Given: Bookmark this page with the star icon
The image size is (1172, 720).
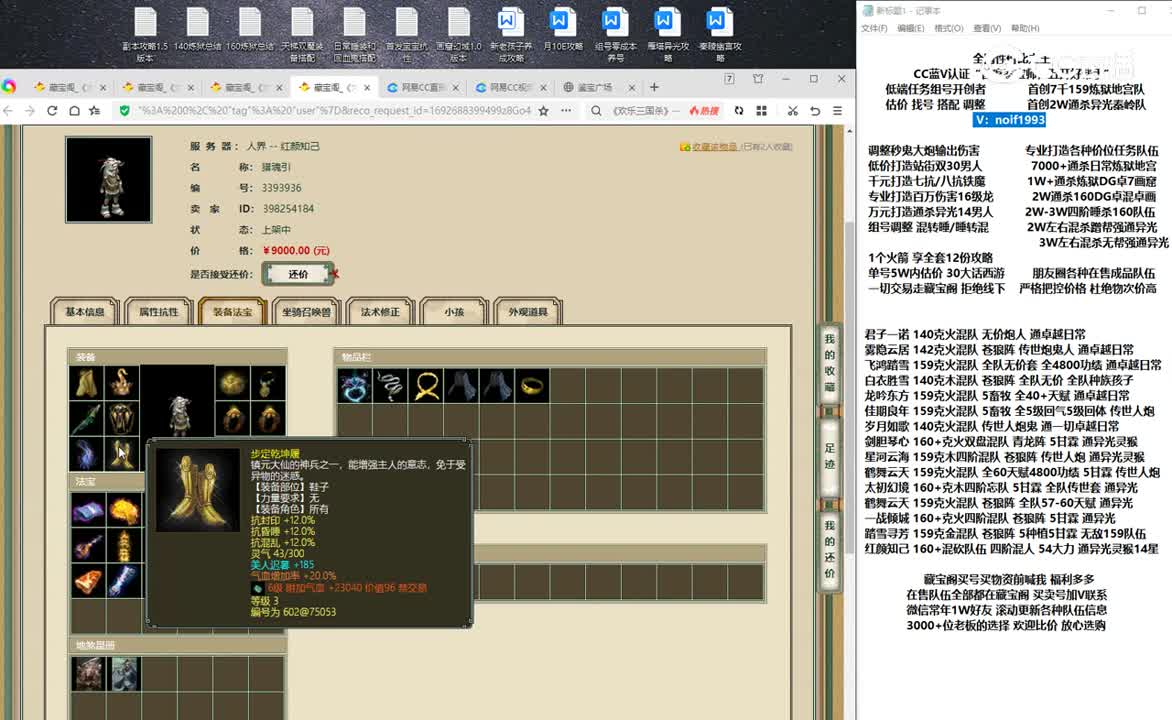Looking at the screenshot, I should [x=543, y=111].
